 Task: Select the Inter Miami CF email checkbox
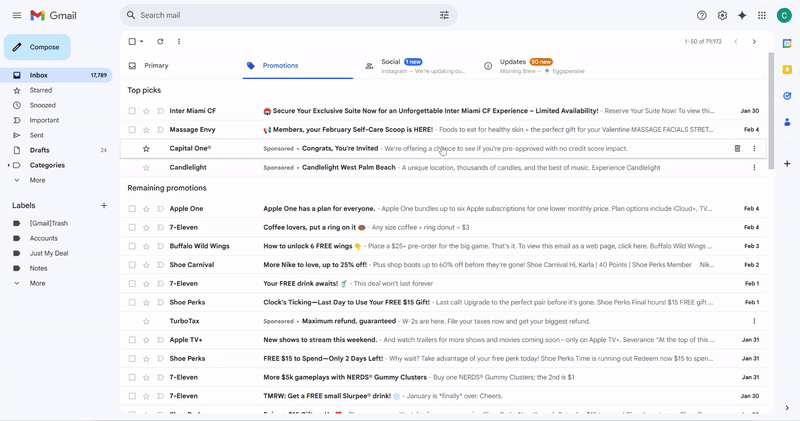coord(132,111)
